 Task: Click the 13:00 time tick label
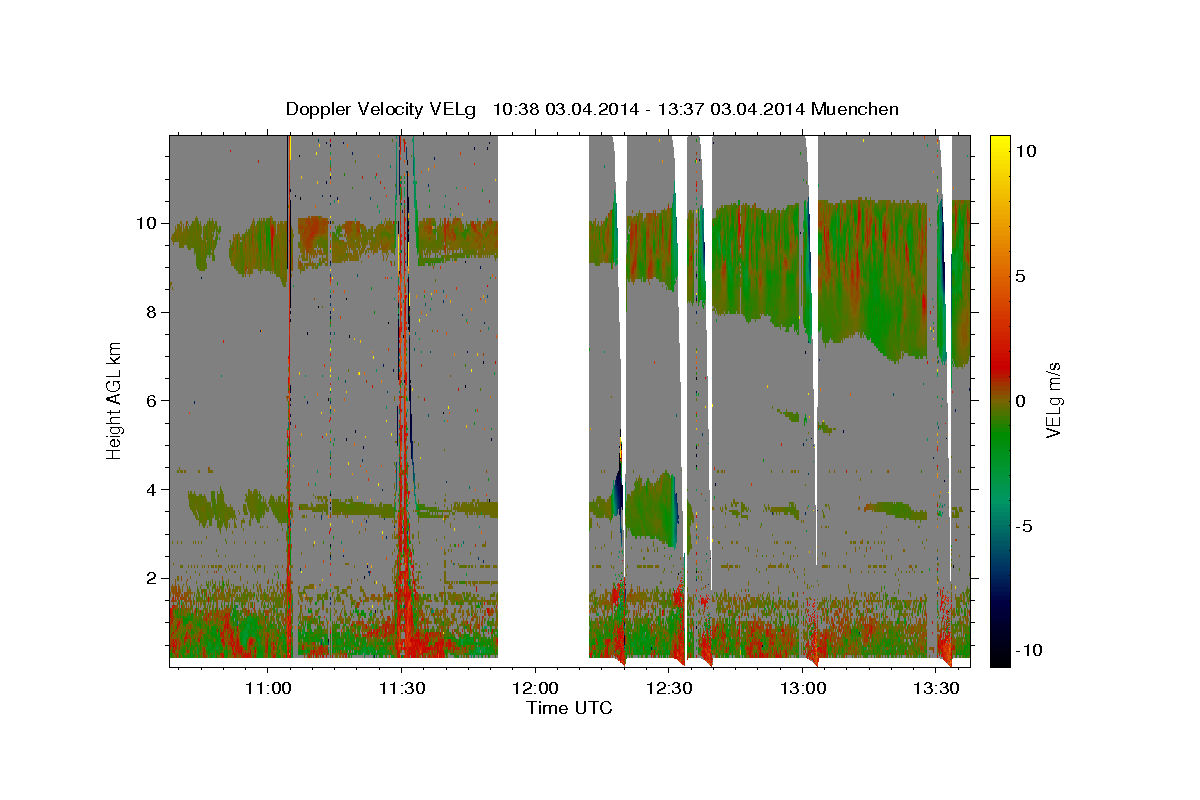(x=802, y=689)
